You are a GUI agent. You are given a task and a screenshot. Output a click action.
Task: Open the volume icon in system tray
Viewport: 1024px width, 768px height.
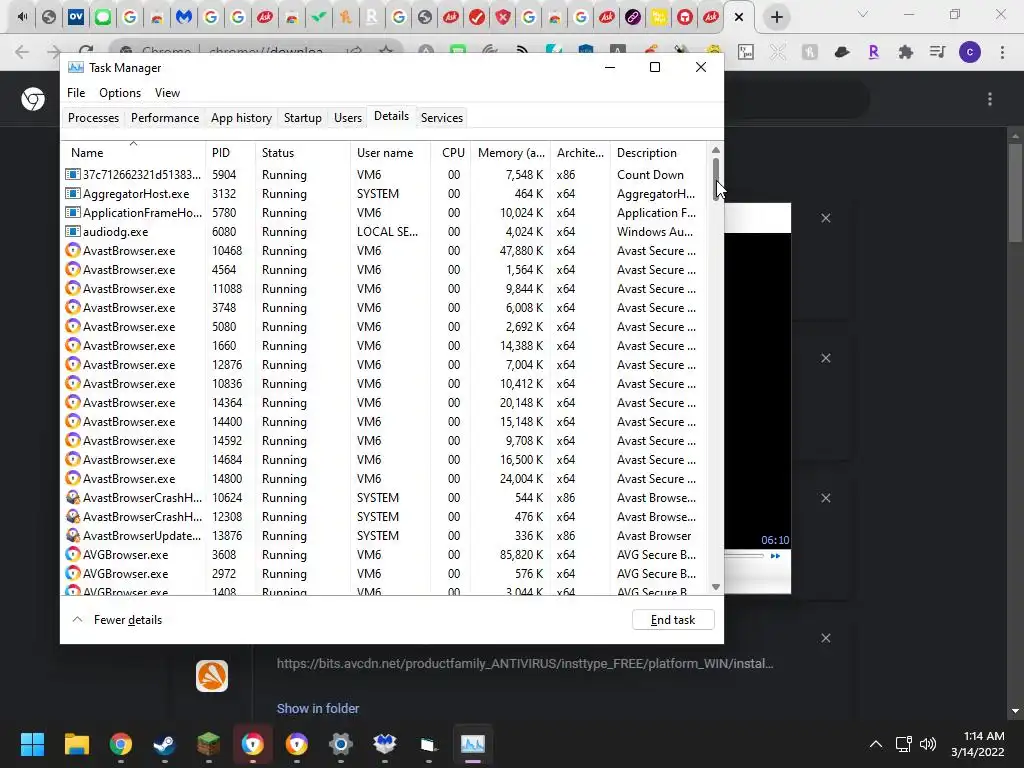927,744
